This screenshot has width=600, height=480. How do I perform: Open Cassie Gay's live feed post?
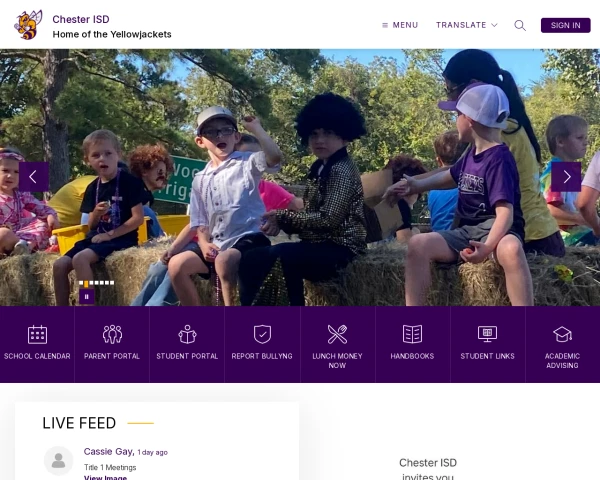pos(109,452)
